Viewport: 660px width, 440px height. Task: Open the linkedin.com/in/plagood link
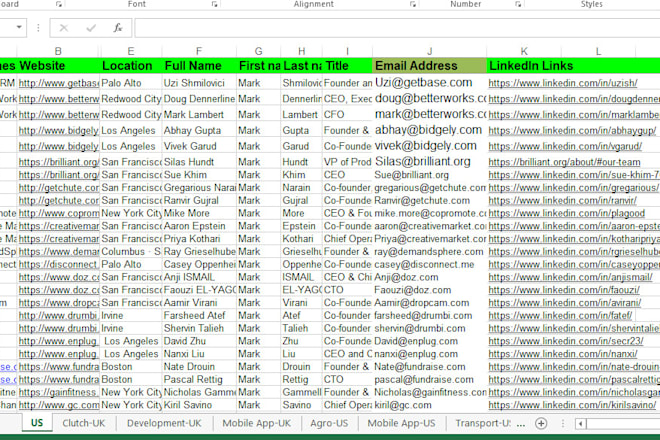coord(567,213)
